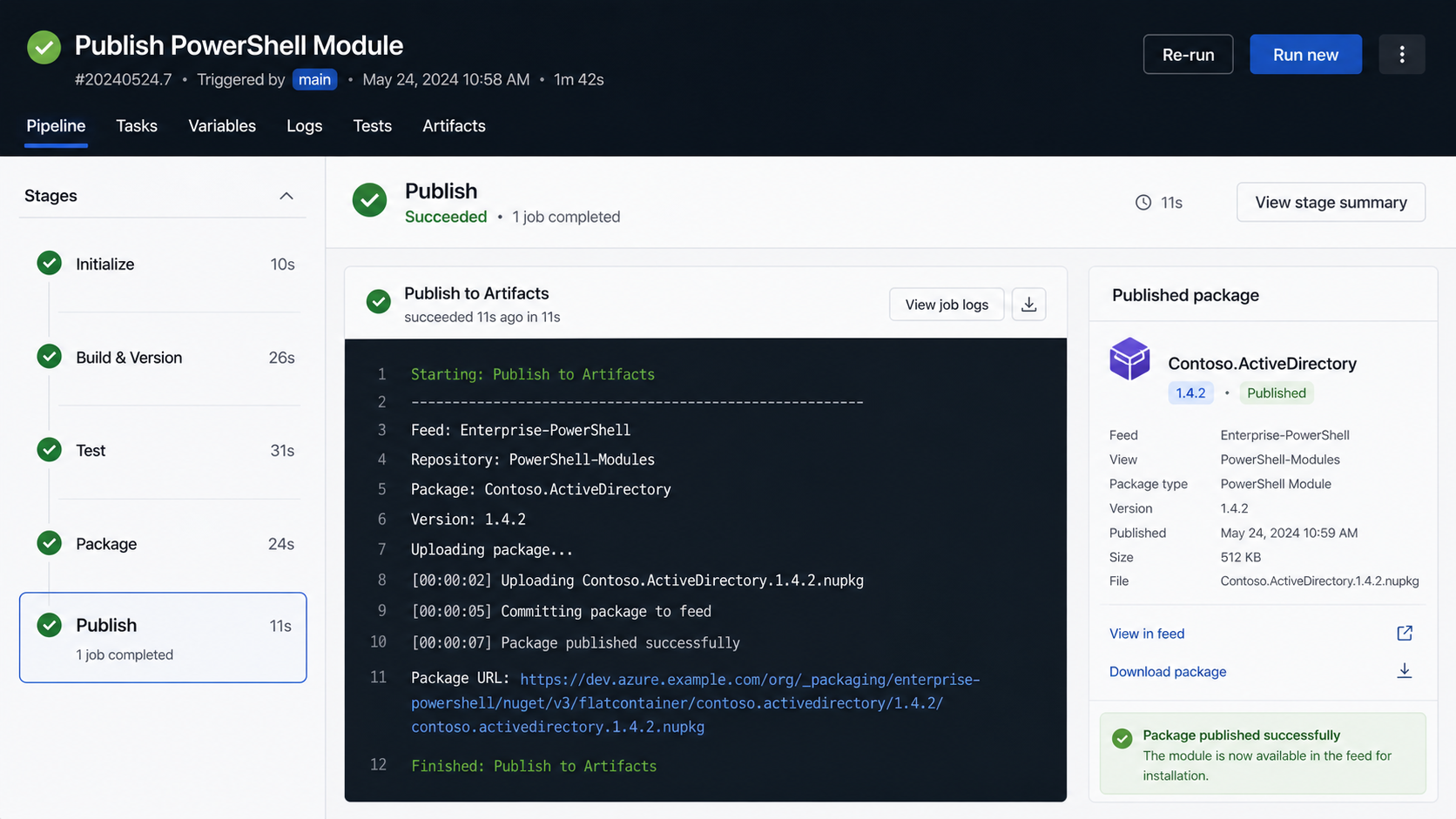Image resolution: width=1456 pixels, height=819 pixels.
Task: Click the Re-run button
Action: tap(1188, 55)
